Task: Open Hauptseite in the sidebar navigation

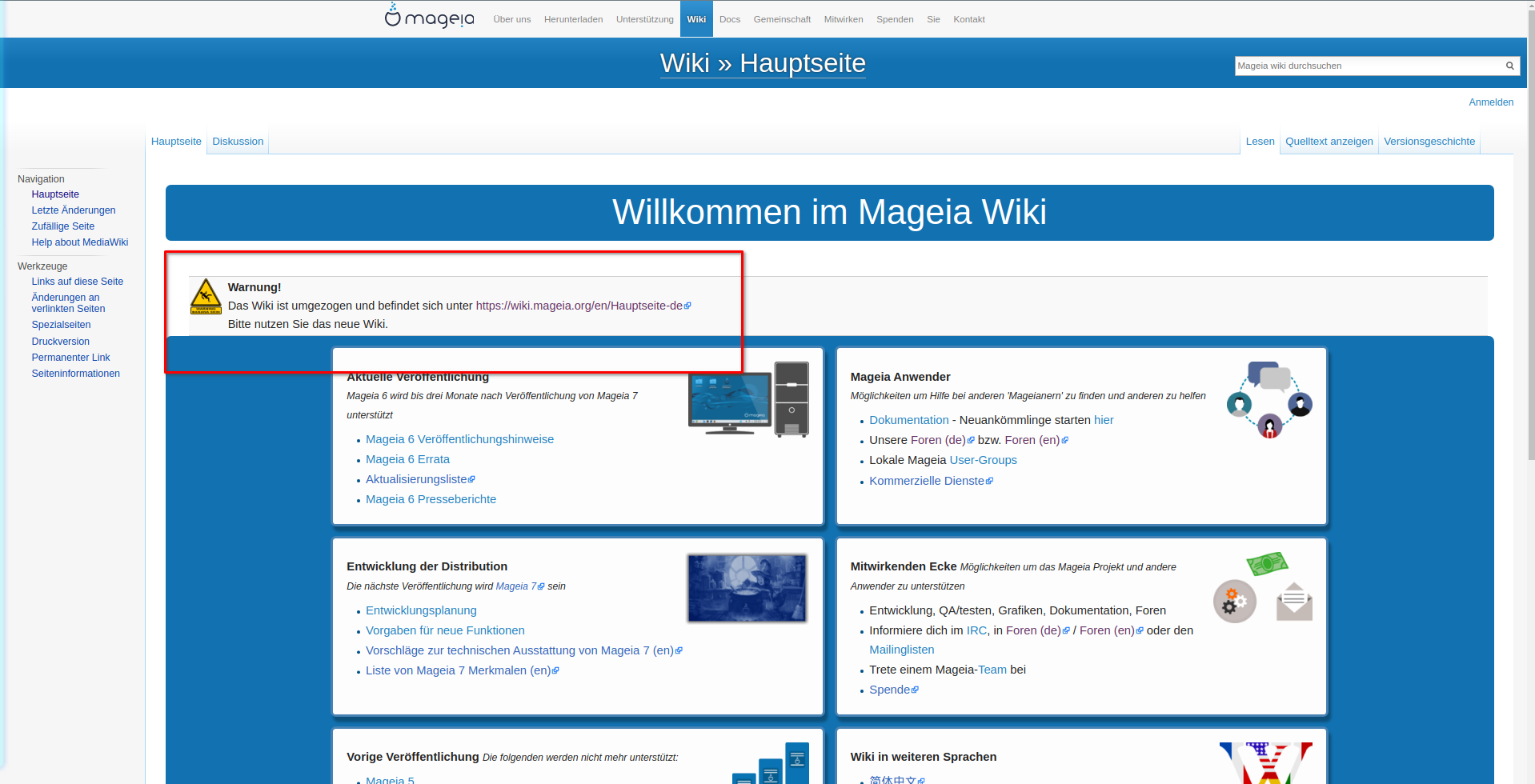Action: [x=55, y=194]
